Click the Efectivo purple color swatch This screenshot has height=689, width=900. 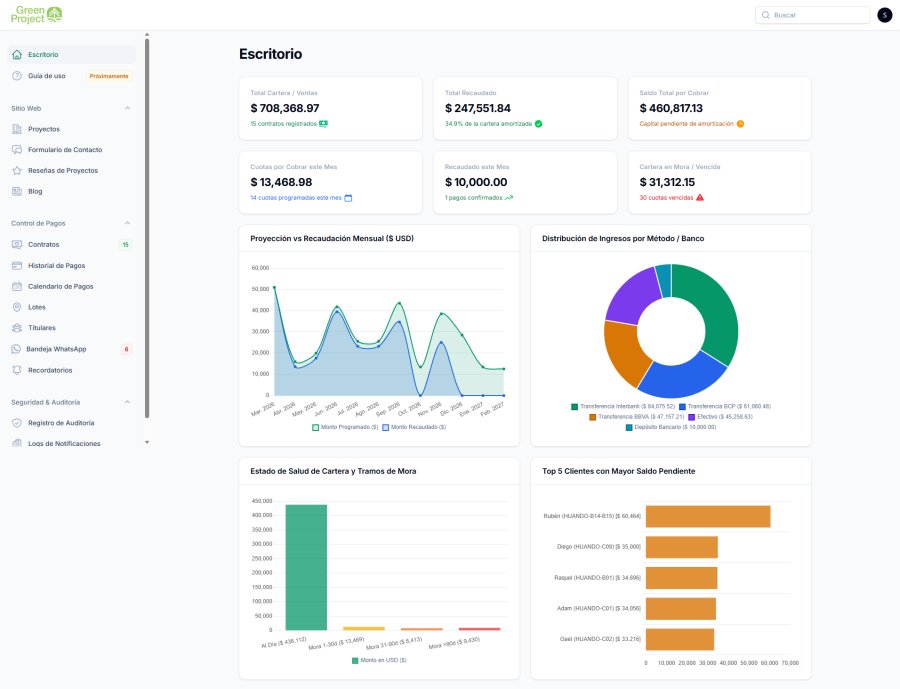pyautogui.click(x=692, y=417)
